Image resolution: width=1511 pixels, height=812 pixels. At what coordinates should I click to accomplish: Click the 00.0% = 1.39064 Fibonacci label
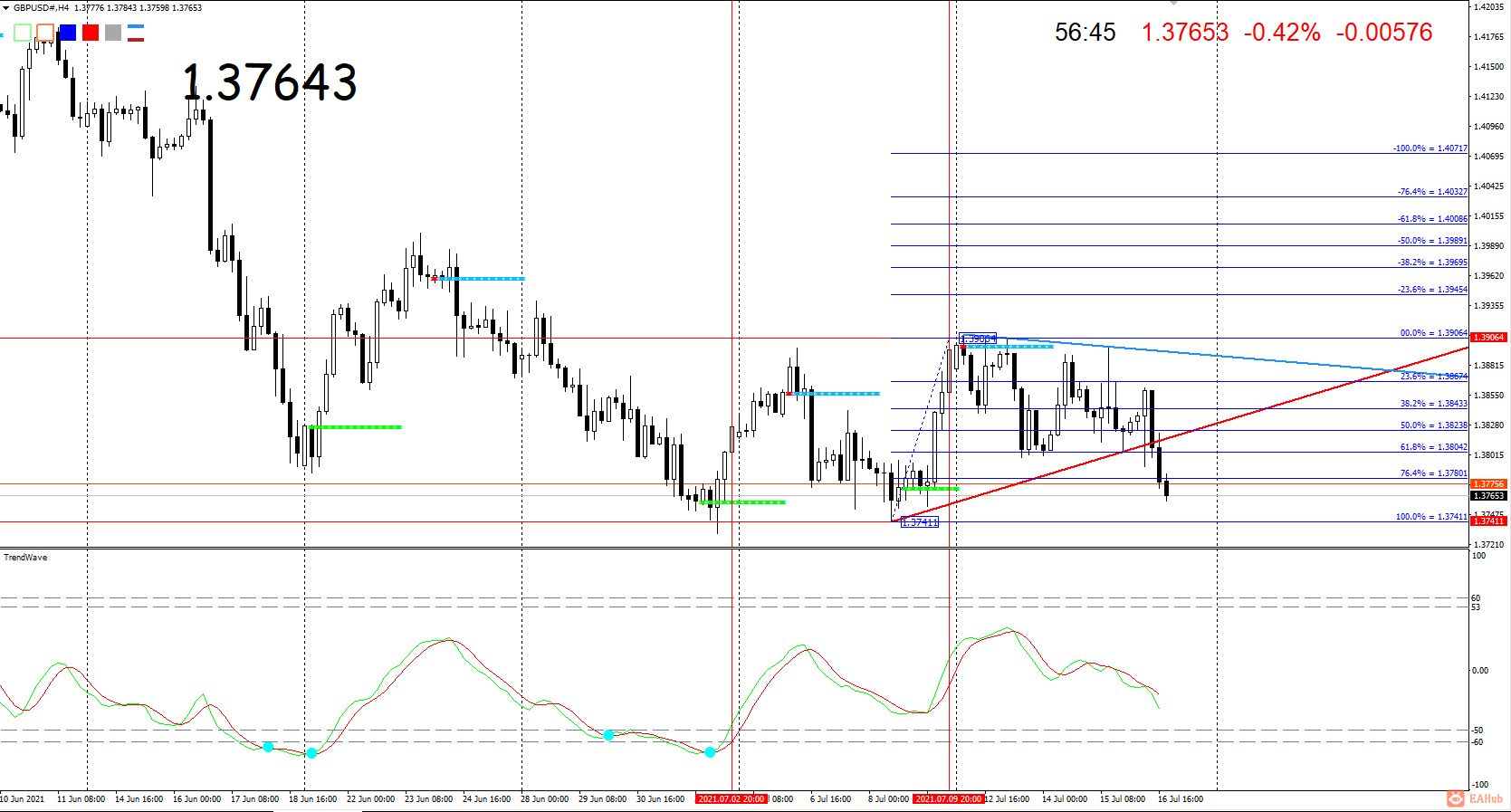[1434, 333]
